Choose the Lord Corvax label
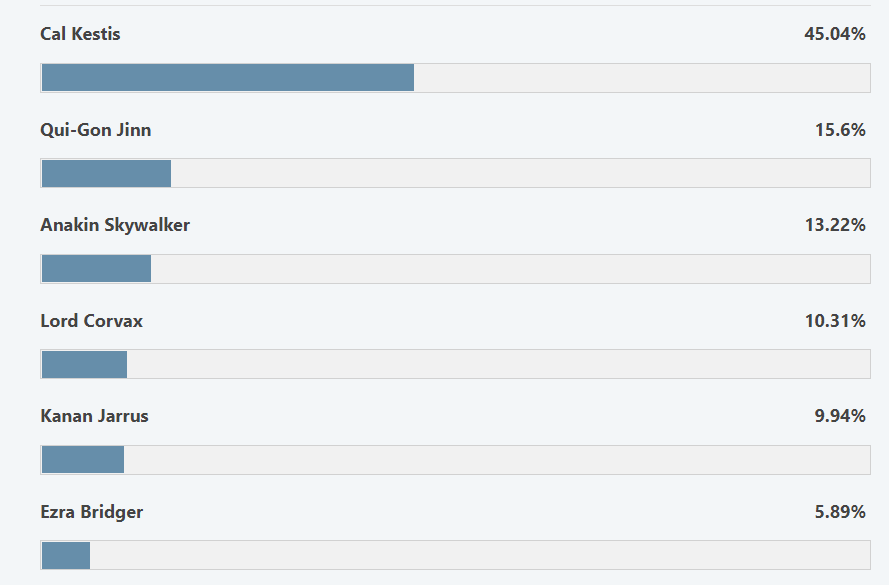Viewport: 889px width, 585px height. pos(91,321)
